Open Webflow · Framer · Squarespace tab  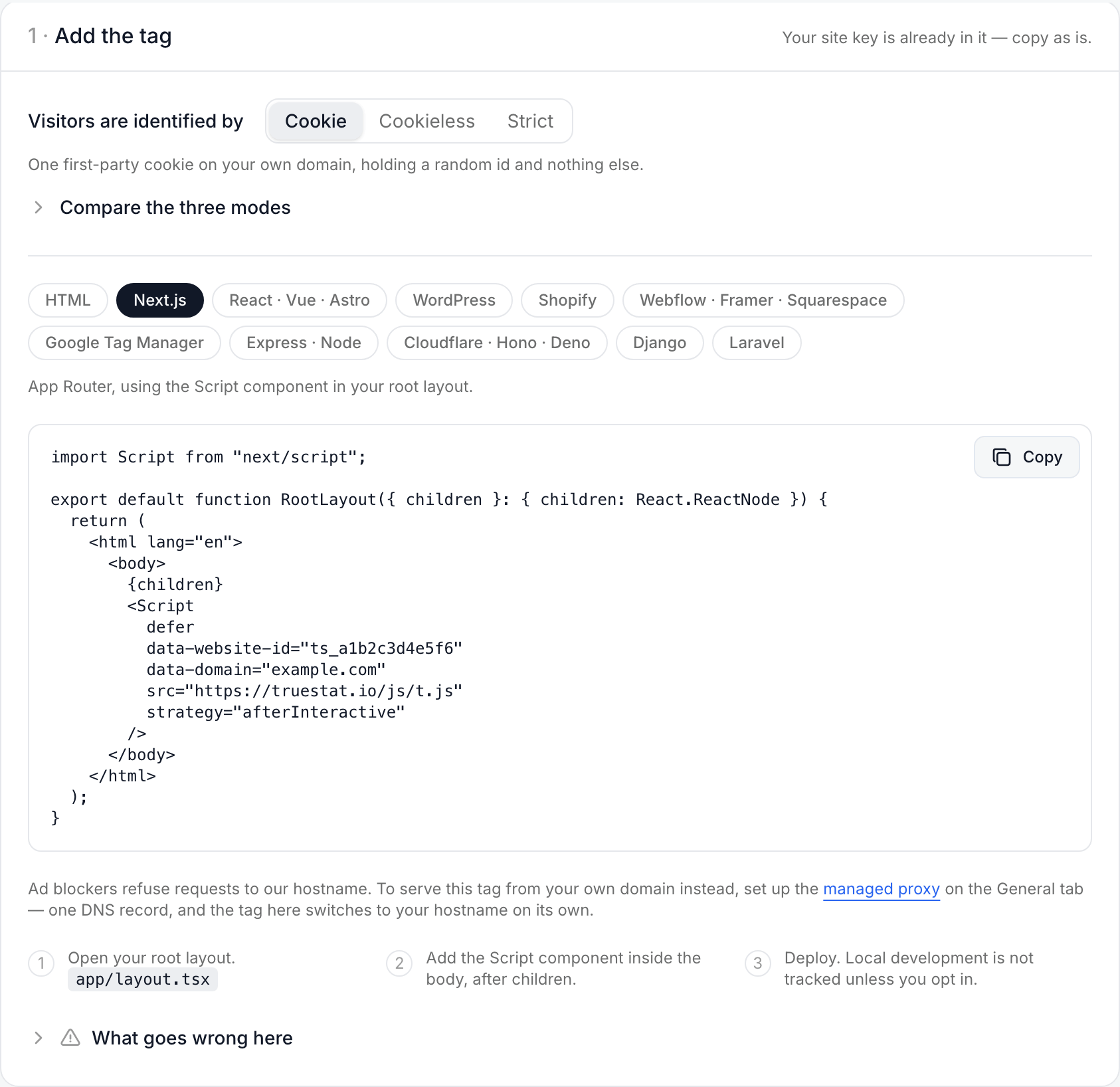[763, 300]
